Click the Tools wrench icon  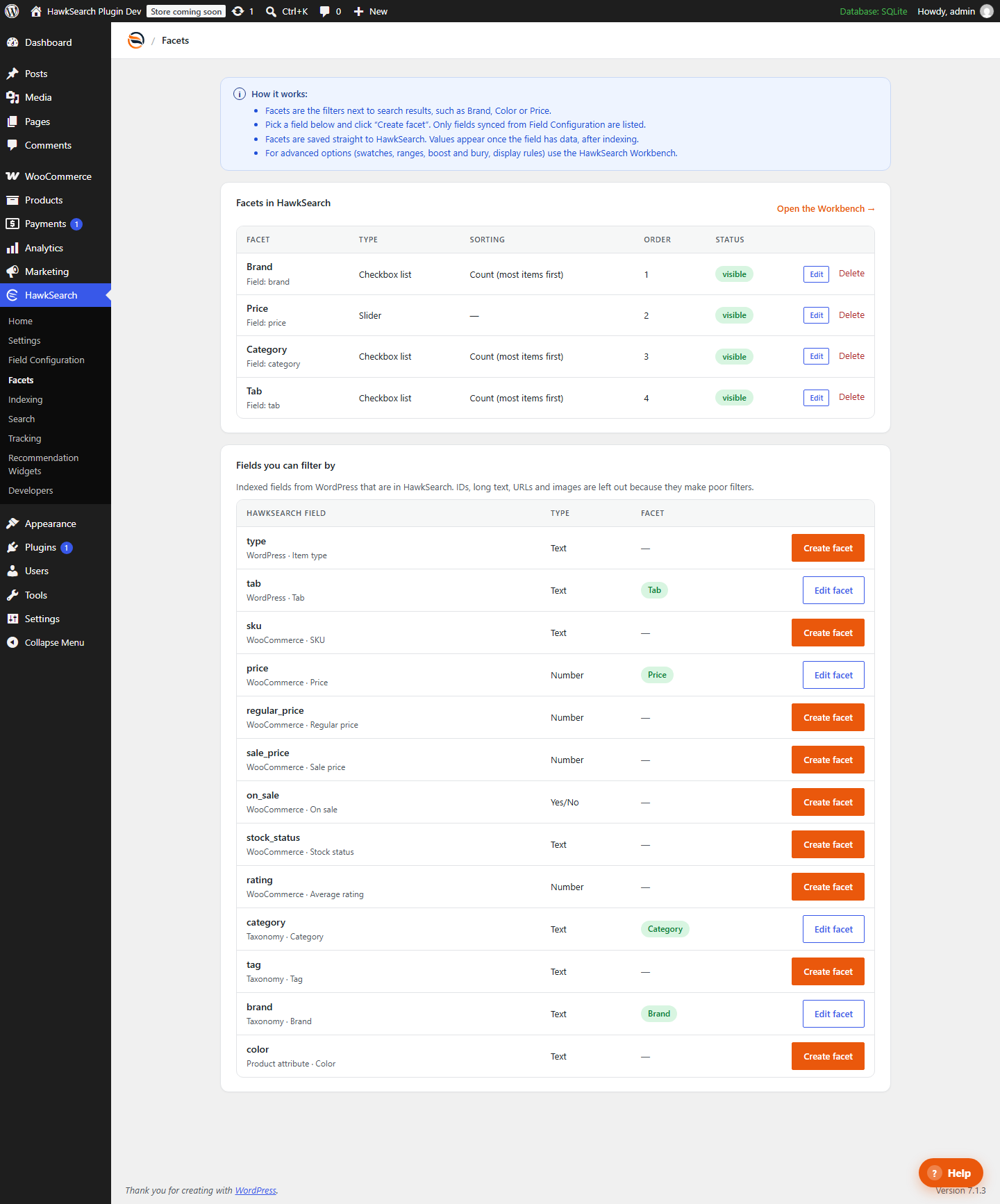tap(12, 595)
